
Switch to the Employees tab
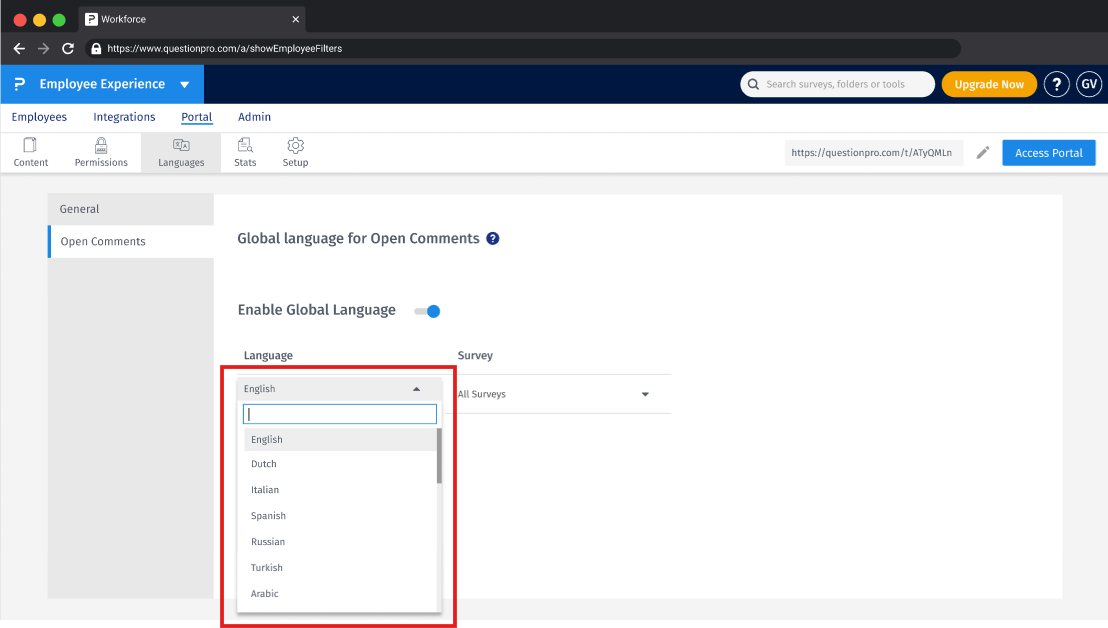click(39, 117)
